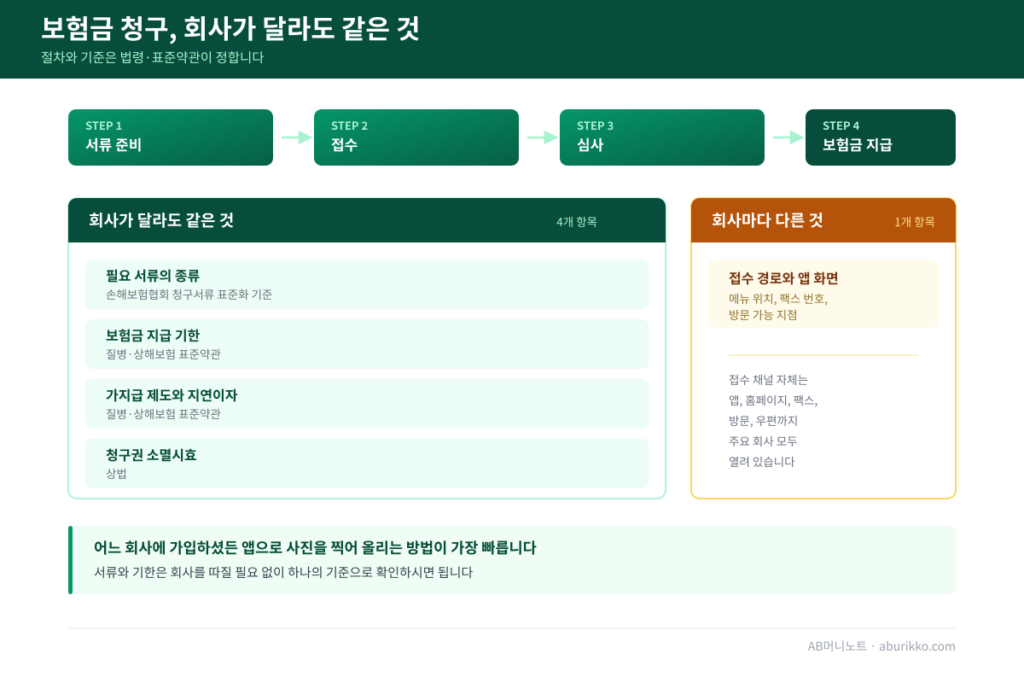Click the 회사마다 다른 것 panel header

click(823, 221)
